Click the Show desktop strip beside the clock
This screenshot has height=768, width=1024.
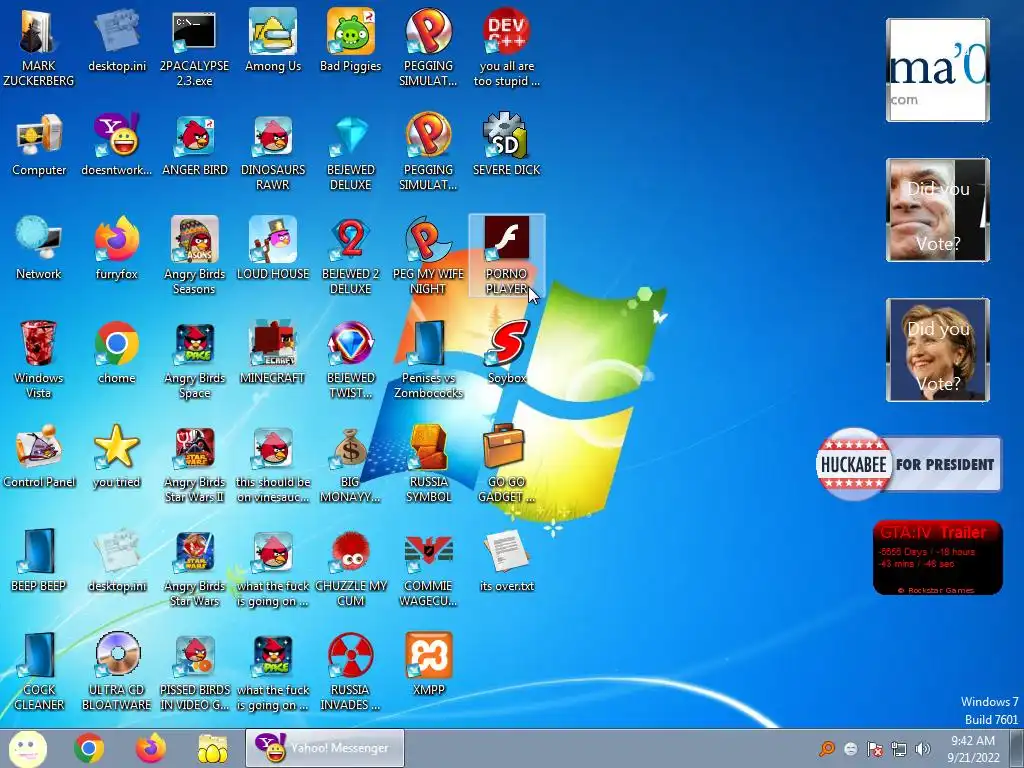(x=1017, y=748)
